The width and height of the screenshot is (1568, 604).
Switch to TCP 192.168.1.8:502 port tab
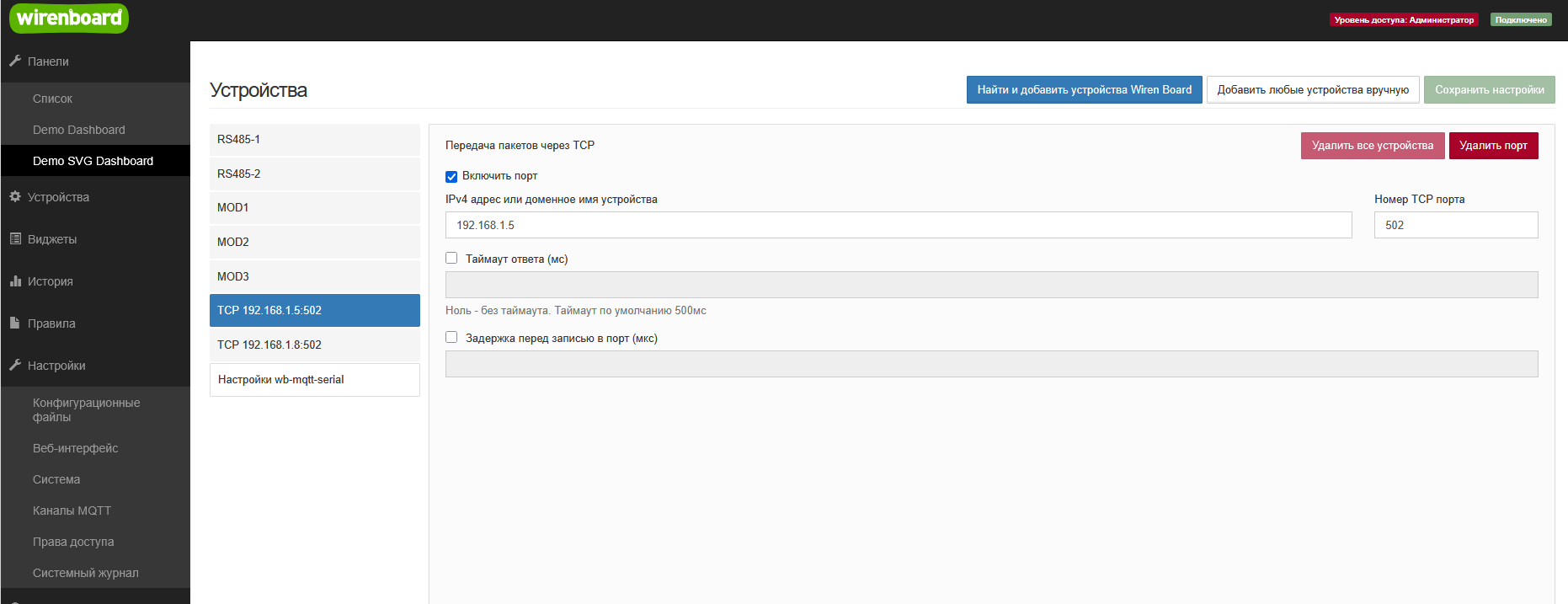point(314,345)
